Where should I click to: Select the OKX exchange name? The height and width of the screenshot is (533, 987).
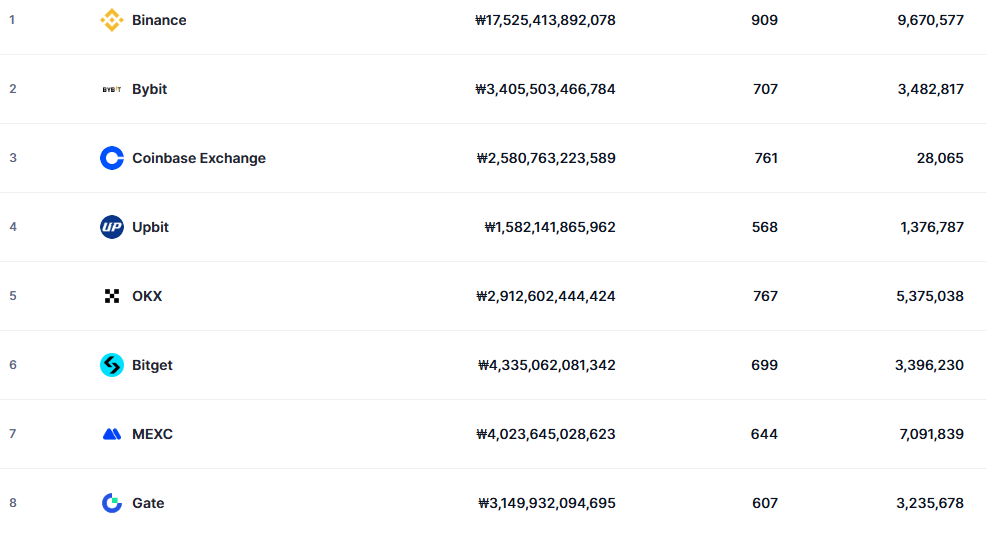(147, 296)
